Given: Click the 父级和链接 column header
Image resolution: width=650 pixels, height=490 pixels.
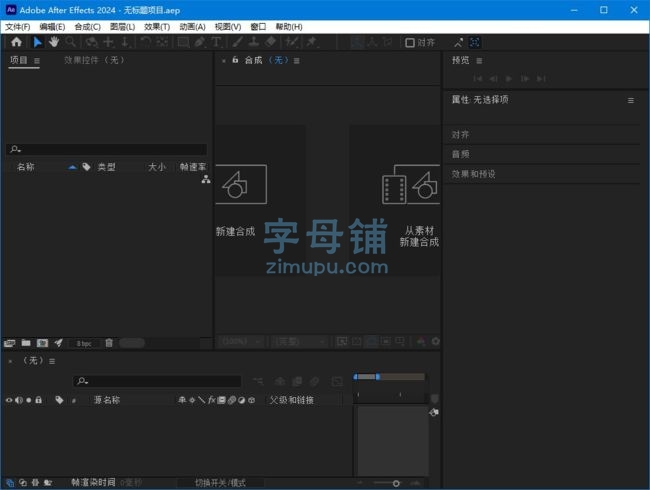Looking at the screenshot, I should pos(291,400).
